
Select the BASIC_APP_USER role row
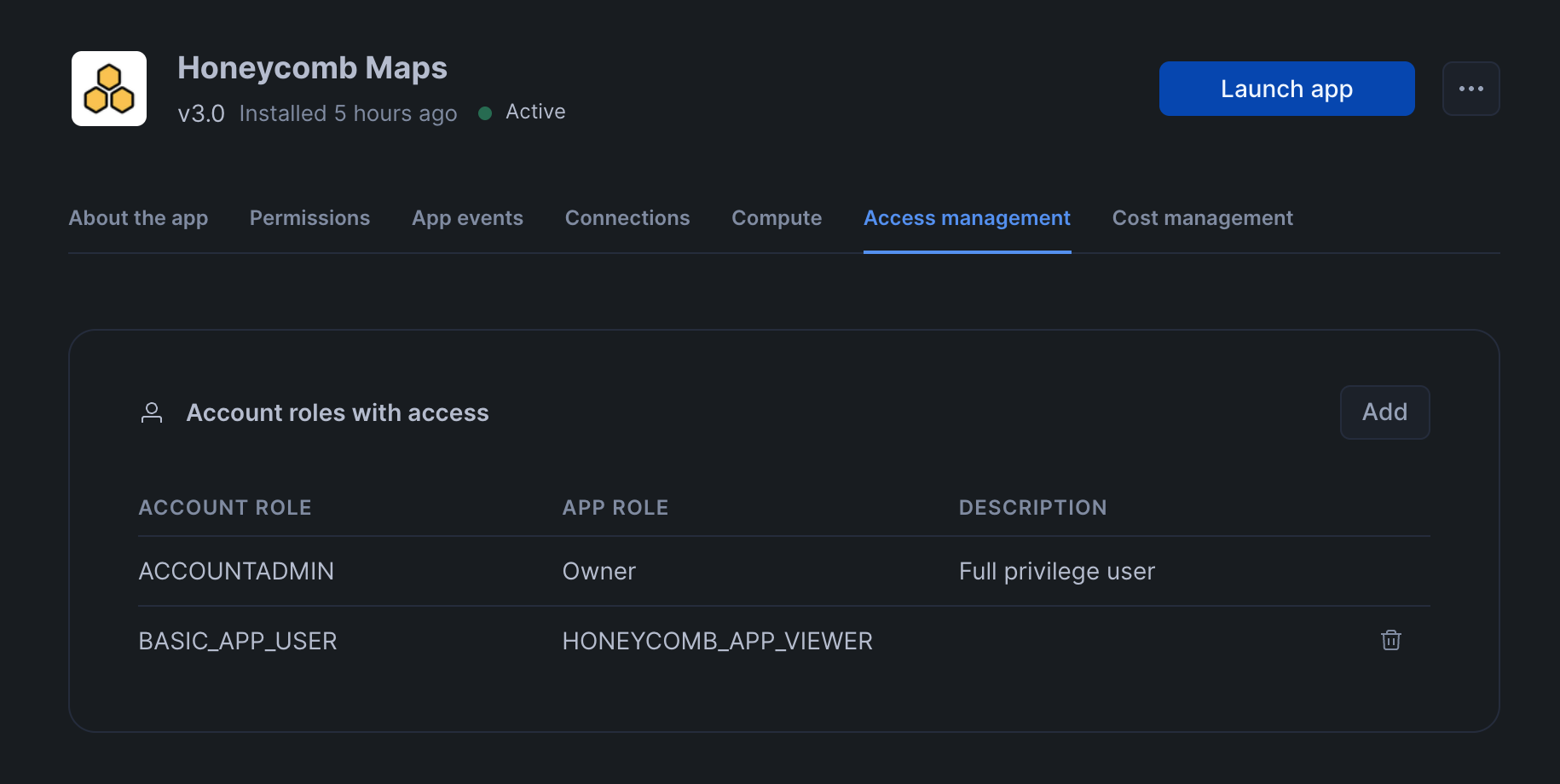tap(238, 640)
